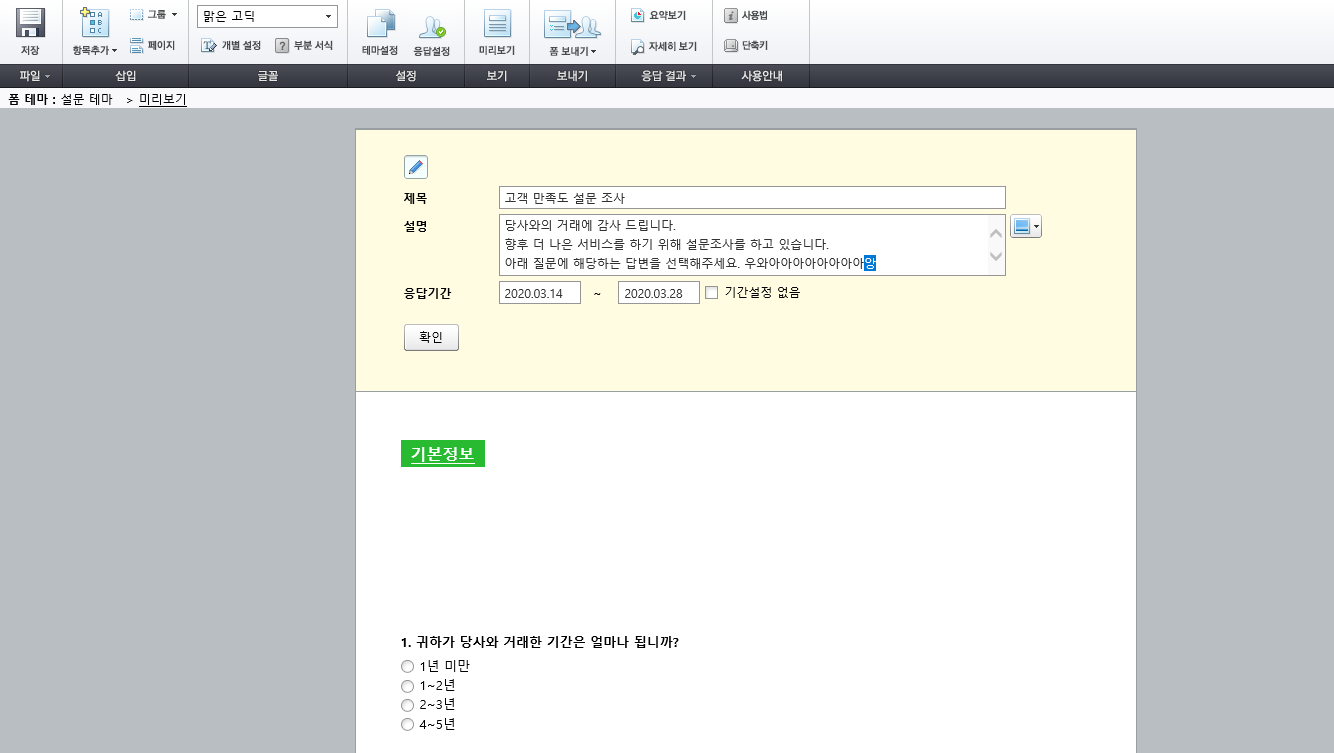Open 요약보기 summary view
The height and width of the screenshot is (753, 1334).
658,15
